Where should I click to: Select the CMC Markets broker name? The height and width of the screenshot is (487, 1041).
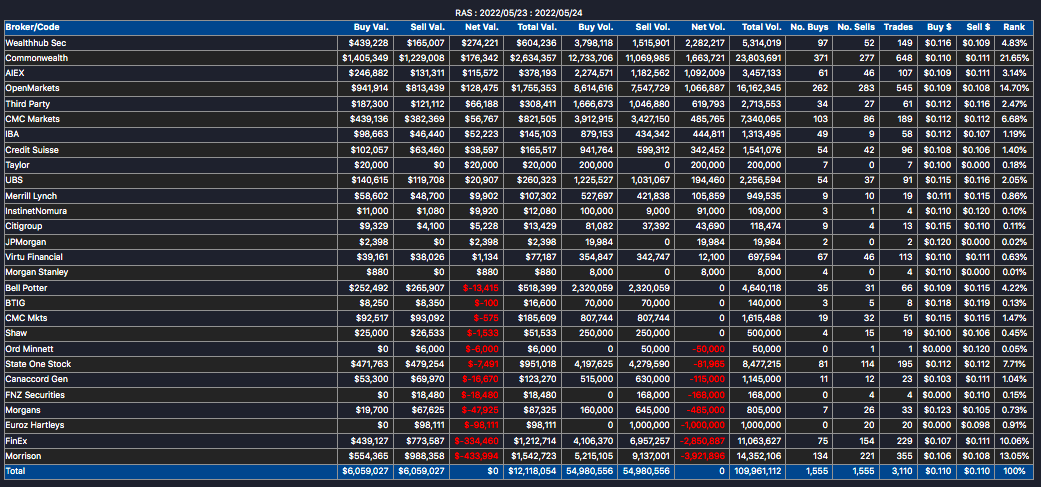point(32,119)
